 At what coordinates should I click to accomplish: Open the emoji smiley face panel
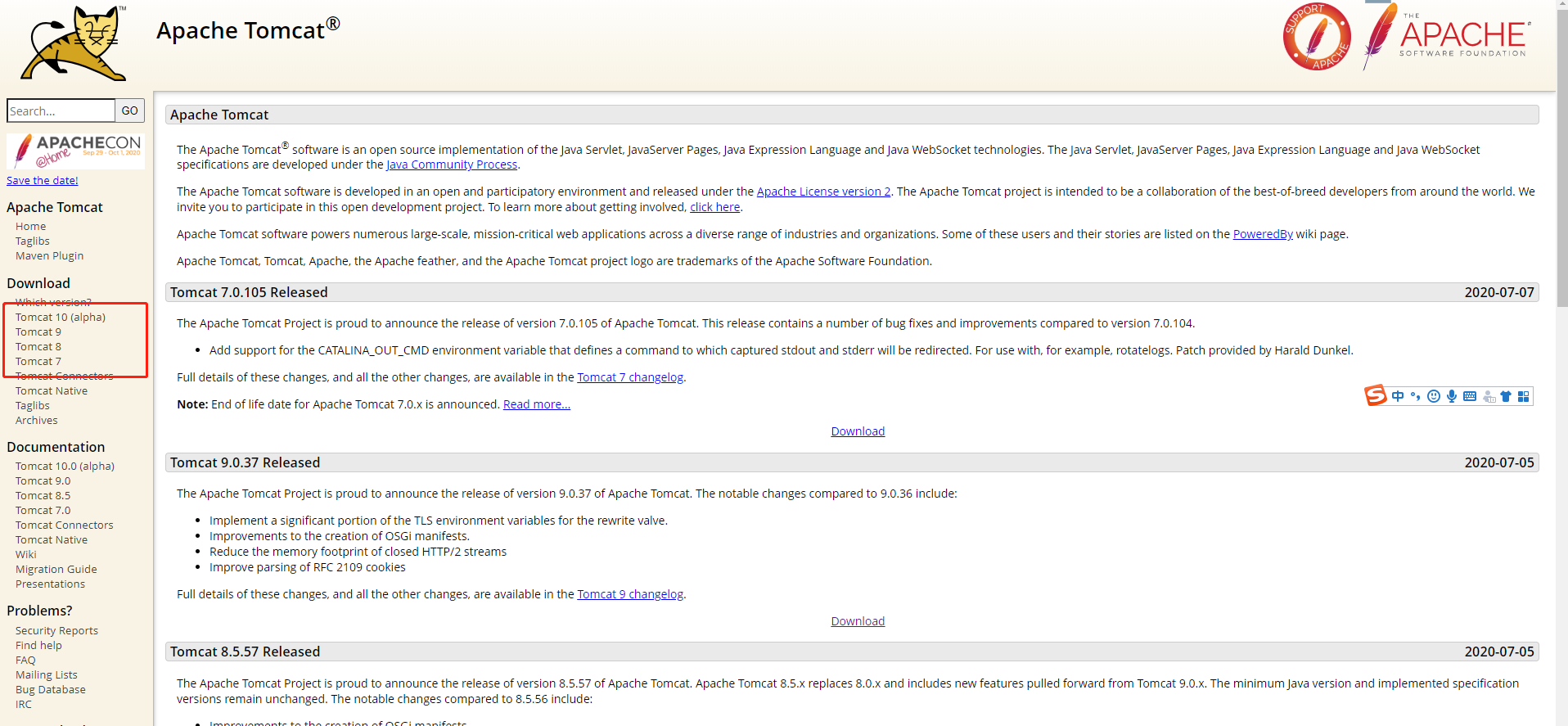pyautogui.click(x=1434, y=396)
